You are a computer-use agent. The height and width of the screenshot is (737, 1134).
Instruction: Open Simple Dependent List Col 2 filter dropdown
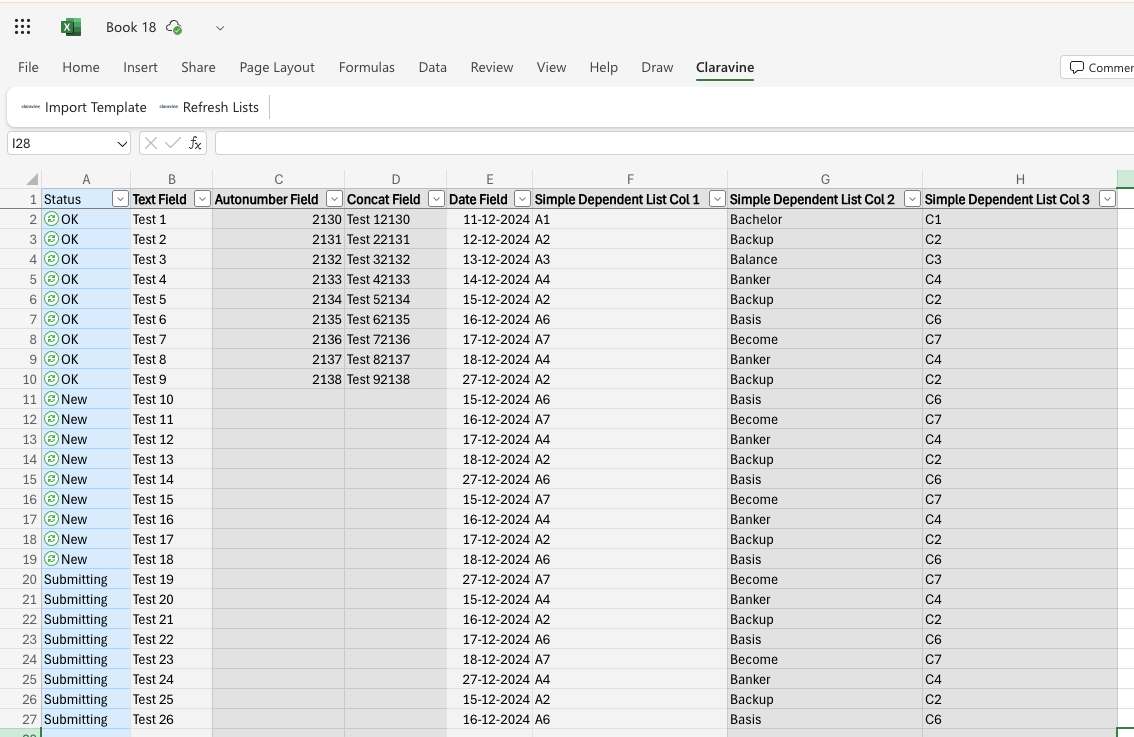tap(913, 199)
